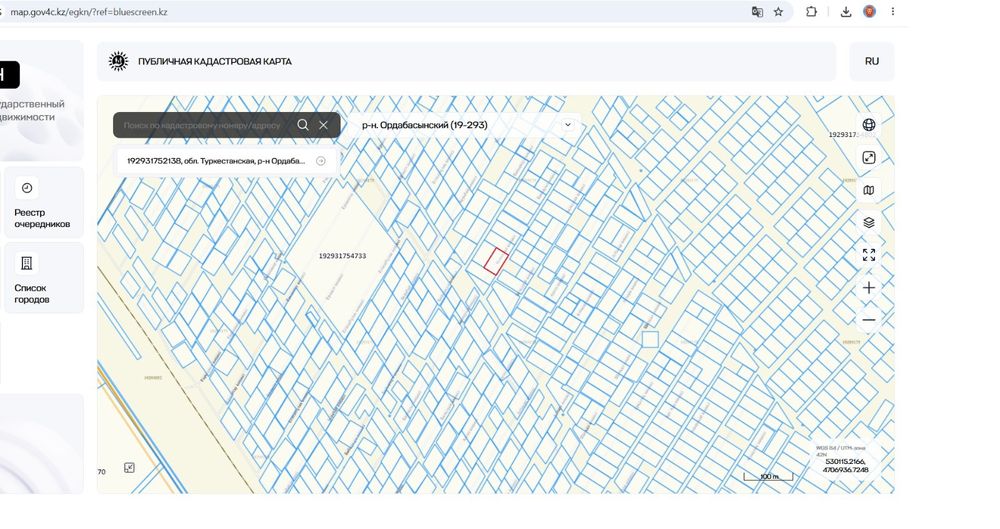
Task: Click the Публичная кадастровая карта title
Action: 215,61
